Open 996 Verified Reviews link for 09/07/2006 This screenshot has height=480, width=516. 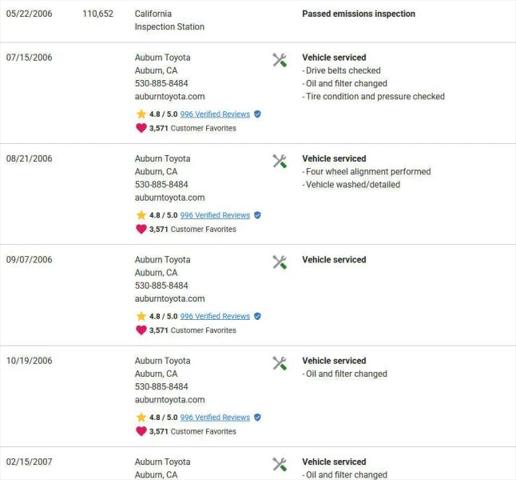pyautogui.click(x=215, y=316)
